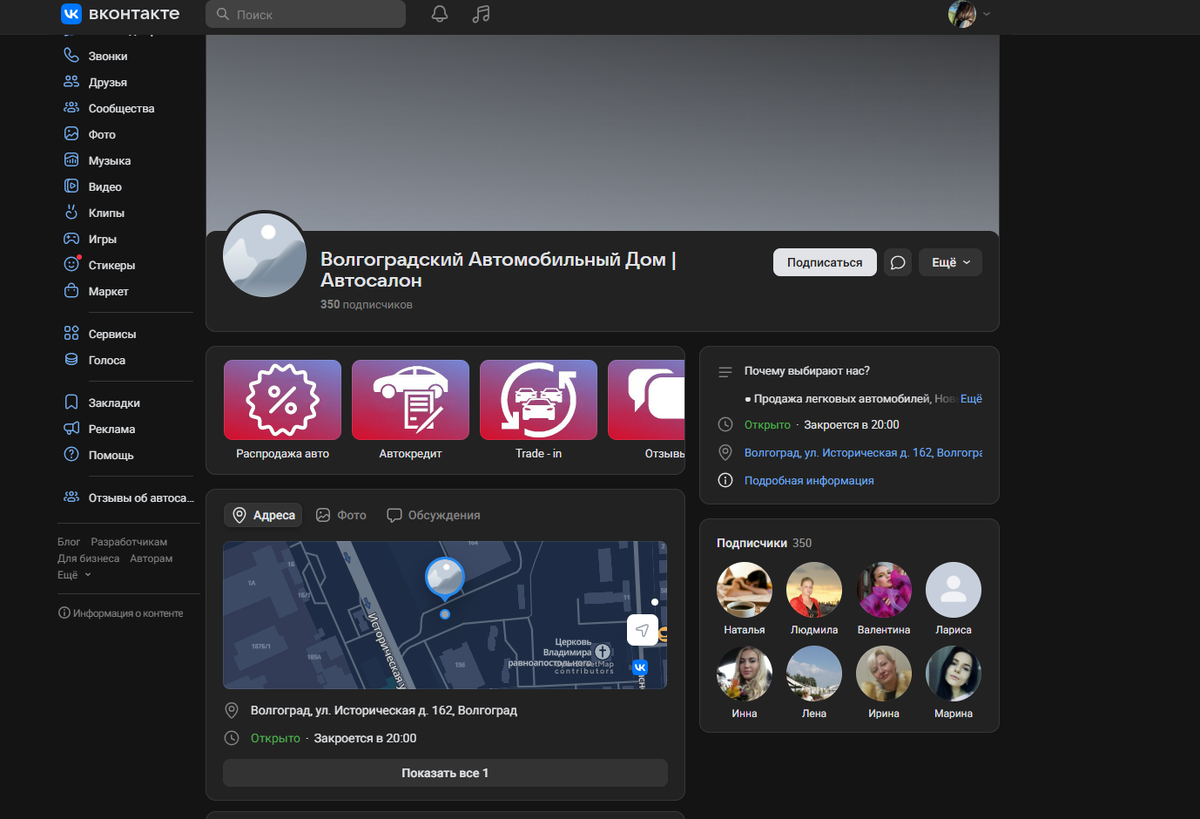
Task: Open subscriber Валентина's profile
Action: (884, 598)
